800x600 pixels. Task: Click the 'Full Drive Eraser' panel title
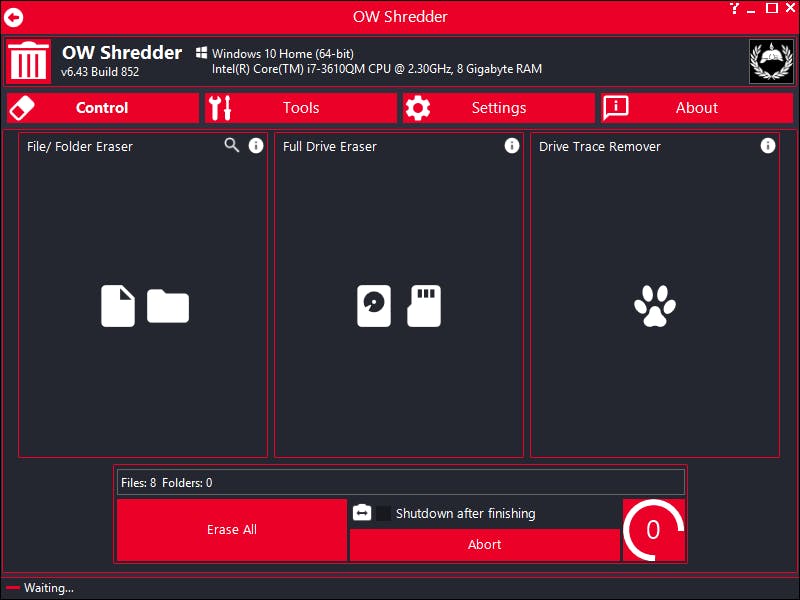tap(330, 146)
